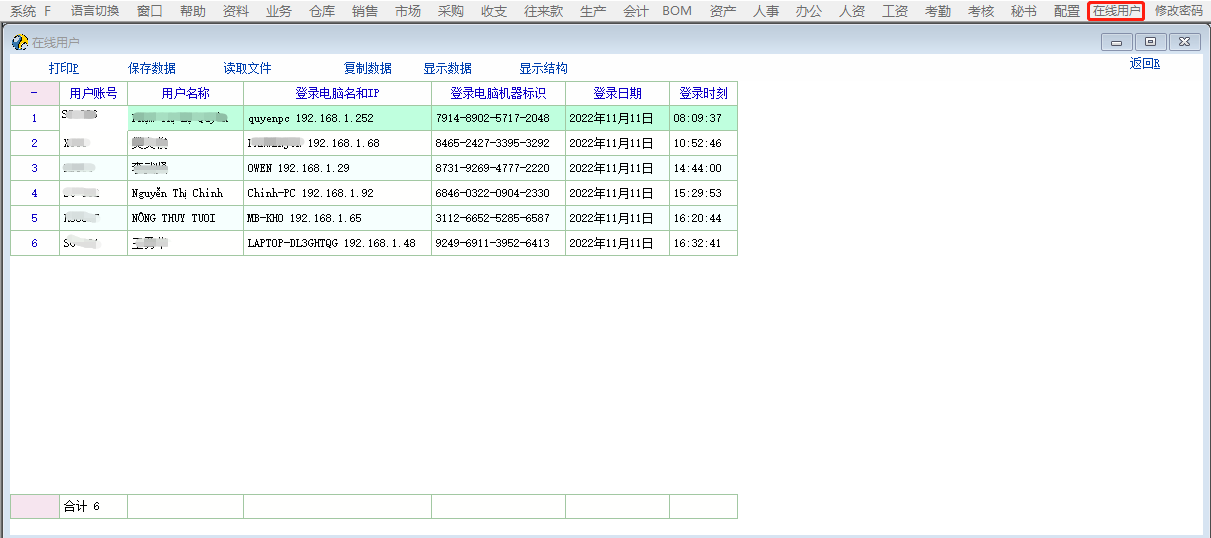Open the 仓库 menu
Screen dimensions: 1211x538
(x=322, y=11)
